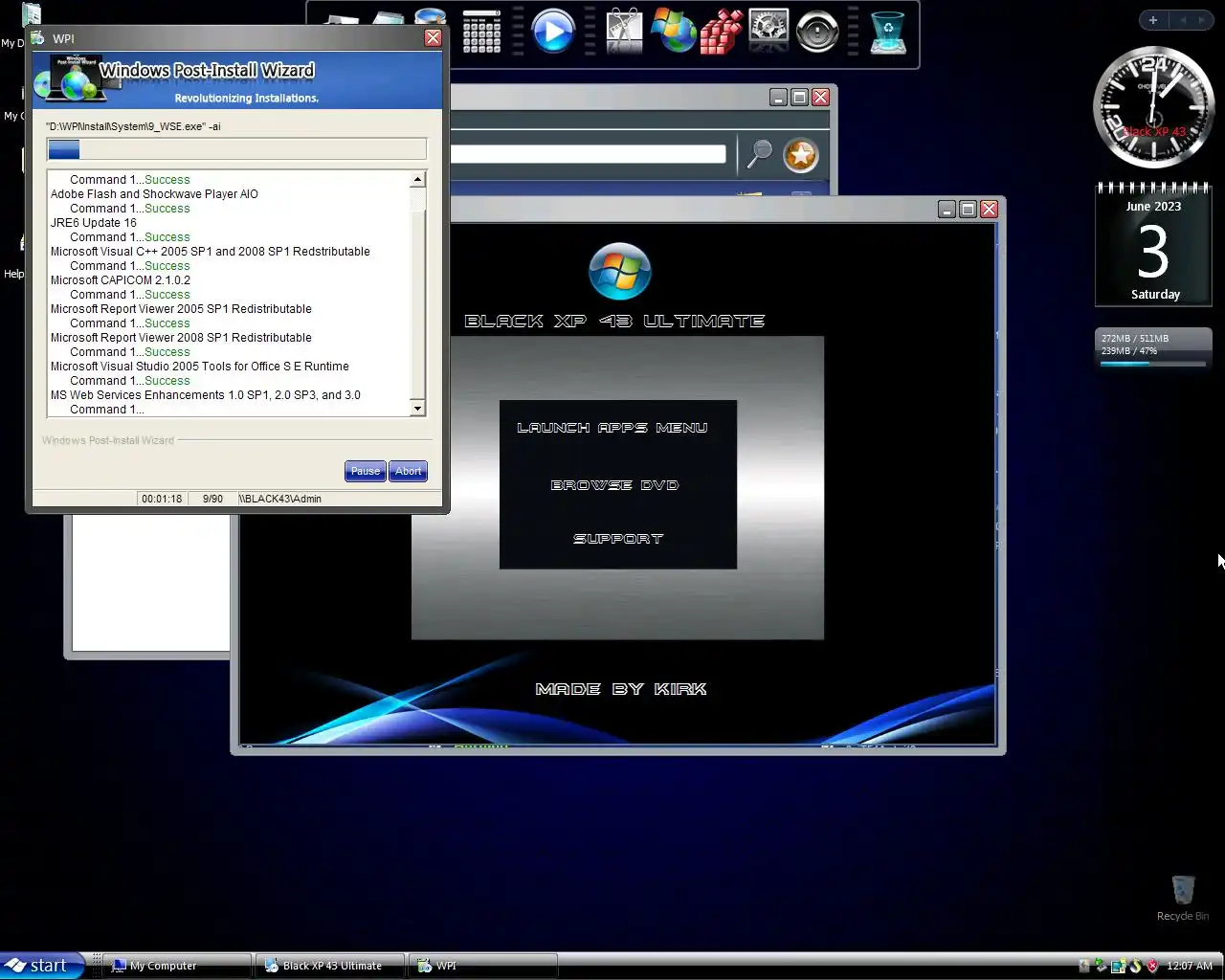Click the June 2023 calendar gadget
Image resolution: width=1225 pixels, height=980 pixels.
pos(1153,246)
